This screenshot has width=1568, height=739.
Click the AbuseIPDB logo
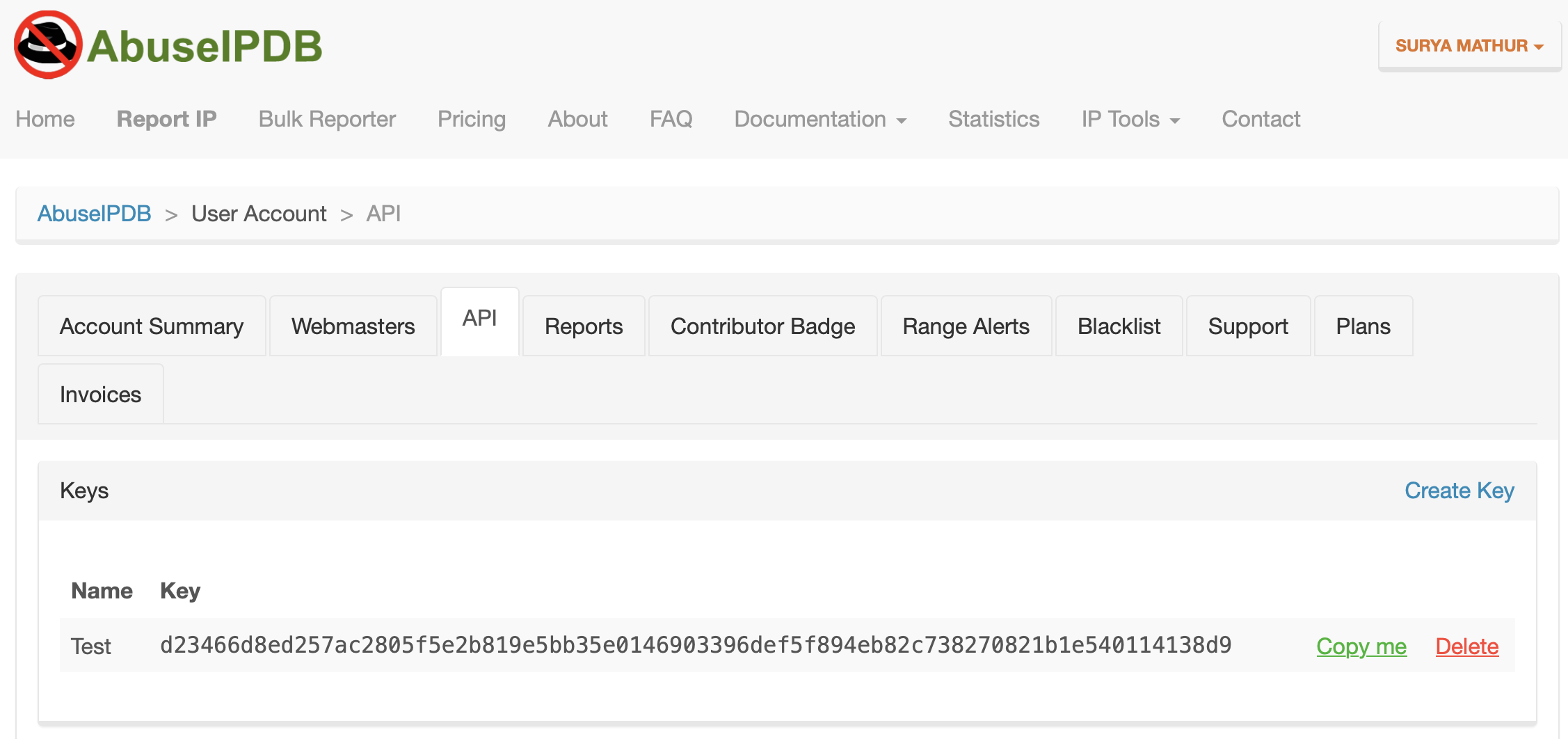pyautogui.click(x=167, y=44)
